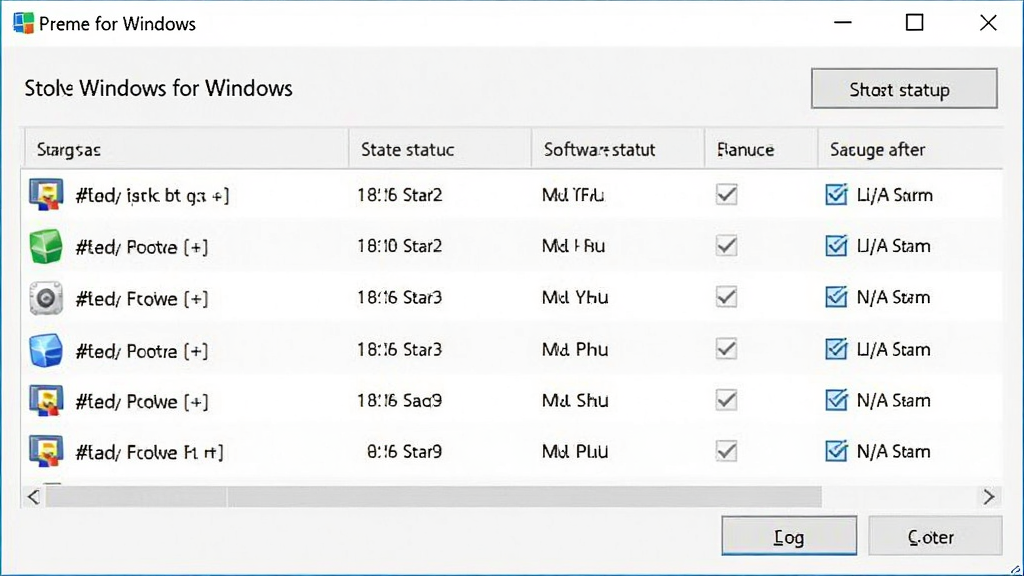Select the monitor icon in the Md PLuu row
Screen dimensions: 1024x576
coord(46,451)
